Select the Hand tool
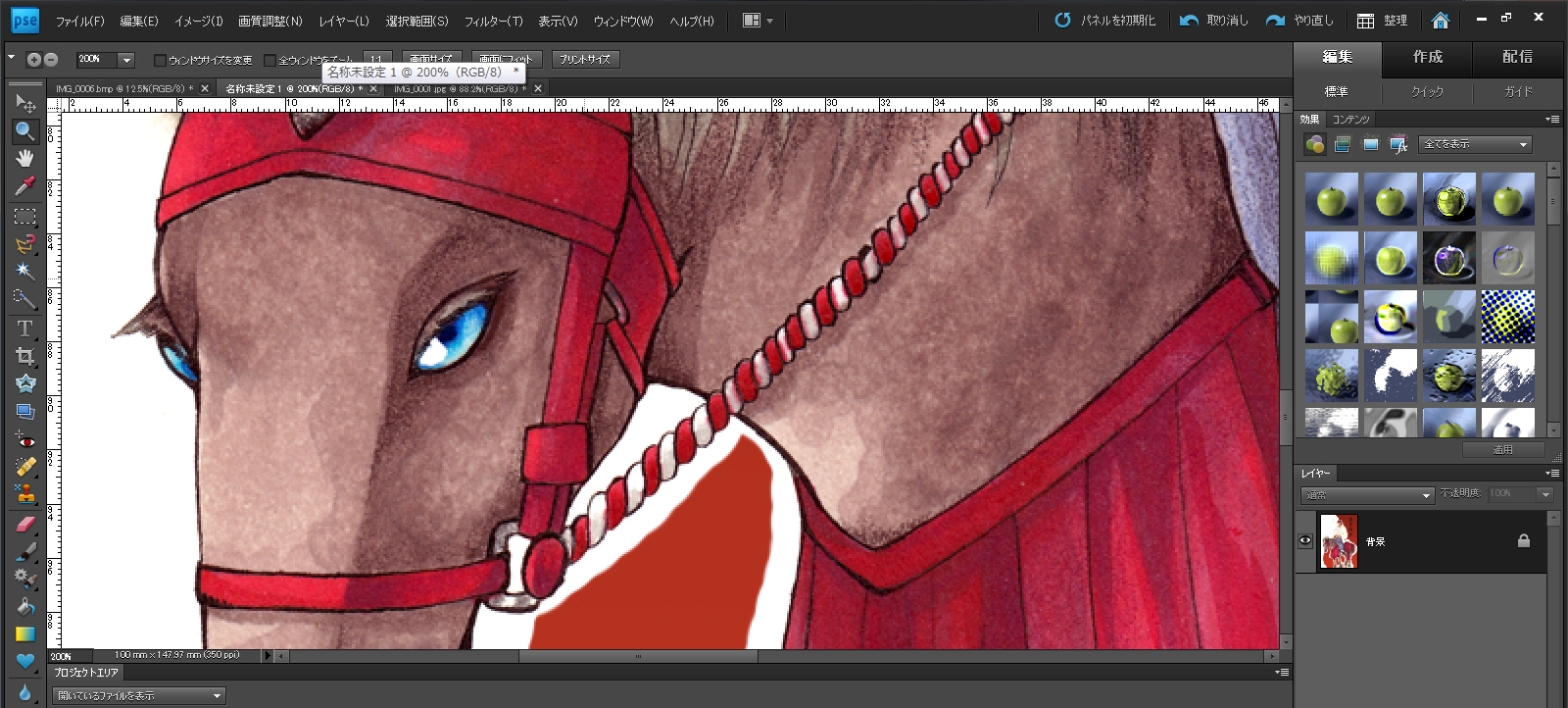This screenshot has height=708, width=1568. coord(25,158)
